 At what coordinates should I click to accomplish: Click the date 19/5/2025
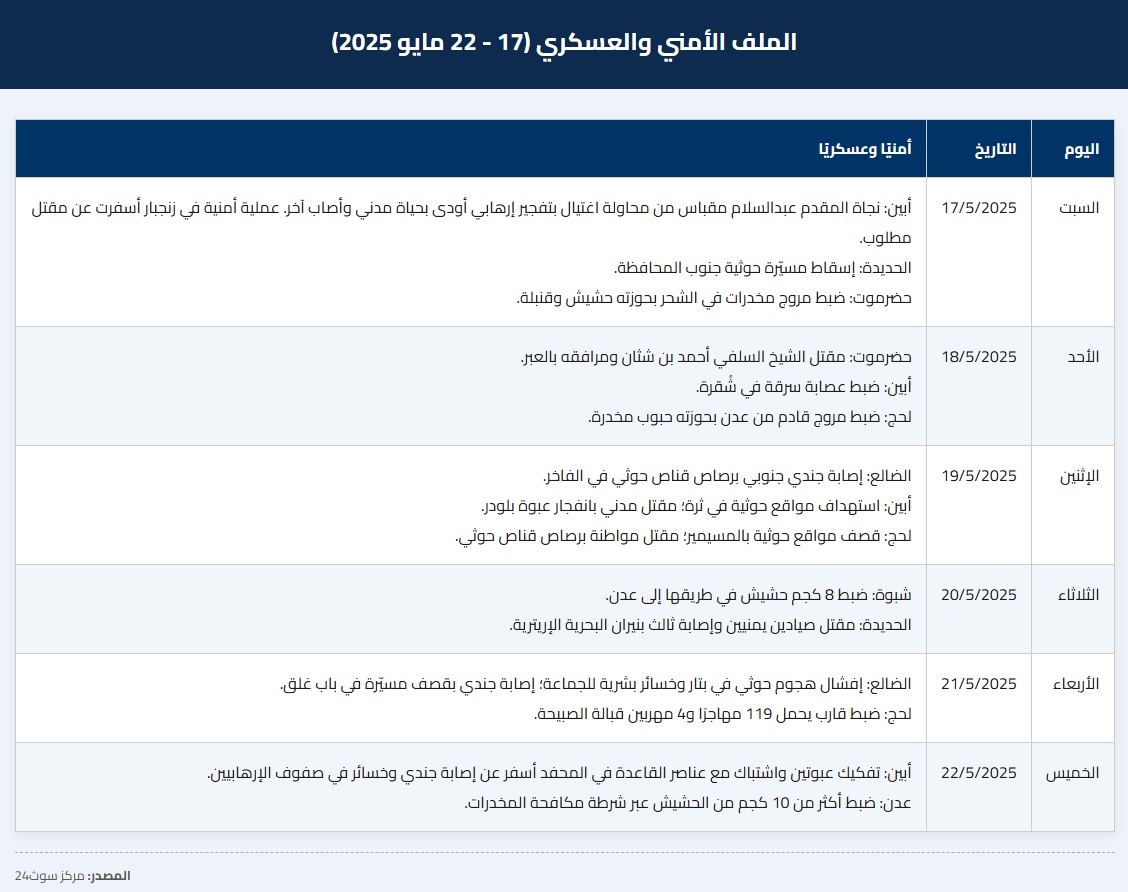[x=979, y=476]
